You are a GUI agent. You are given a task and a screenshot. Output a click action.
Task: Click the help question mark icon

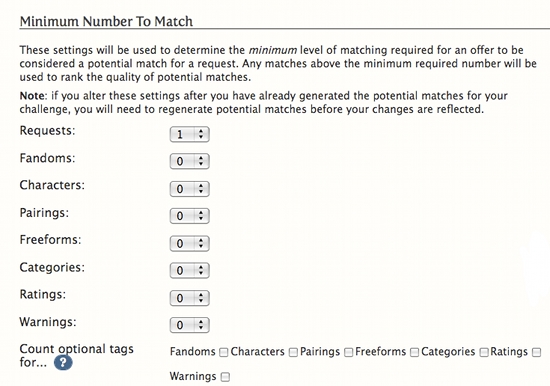tap(63, 362)
